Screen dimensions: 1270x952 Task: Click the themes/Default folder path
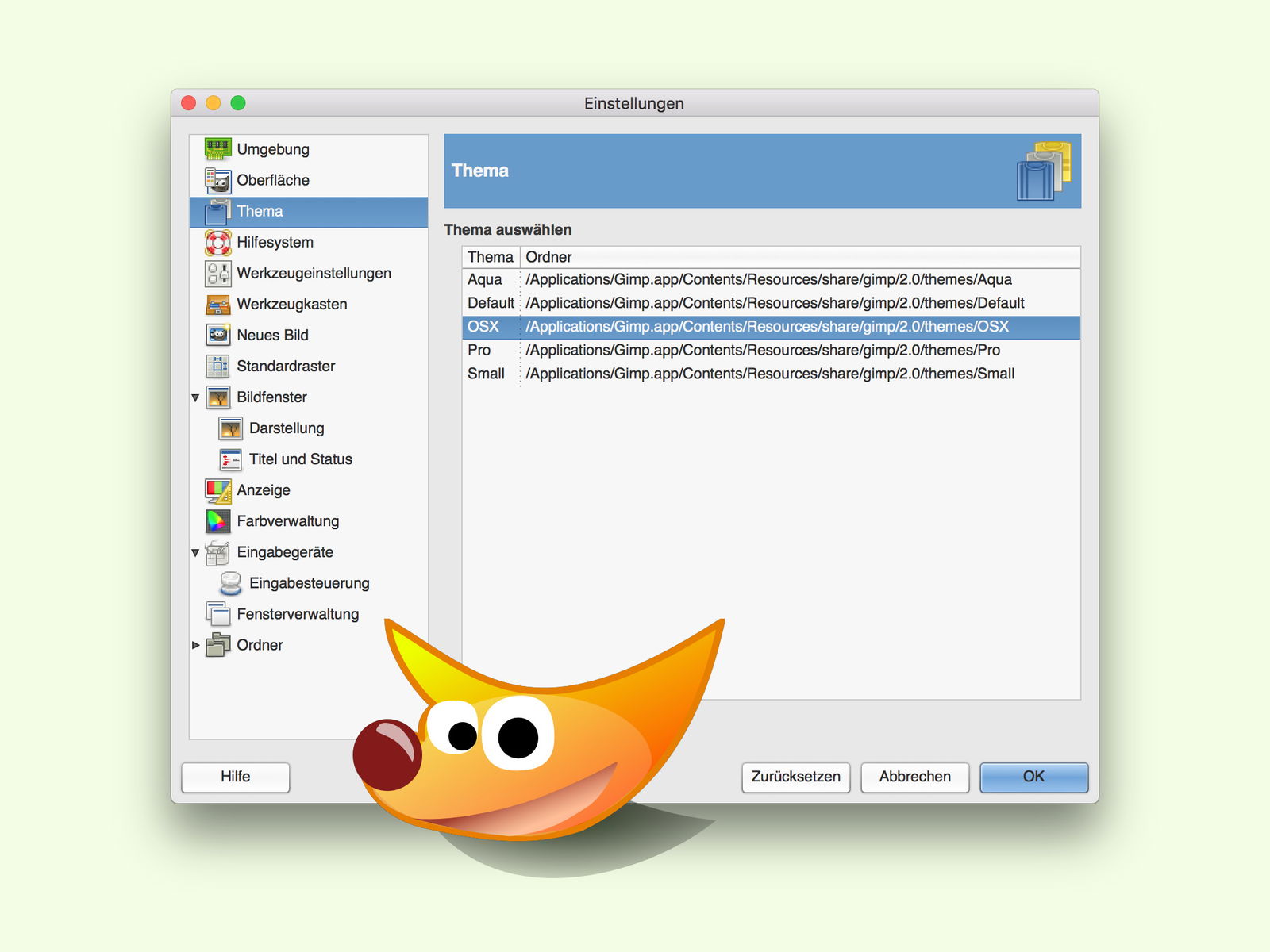pos(775,303)
